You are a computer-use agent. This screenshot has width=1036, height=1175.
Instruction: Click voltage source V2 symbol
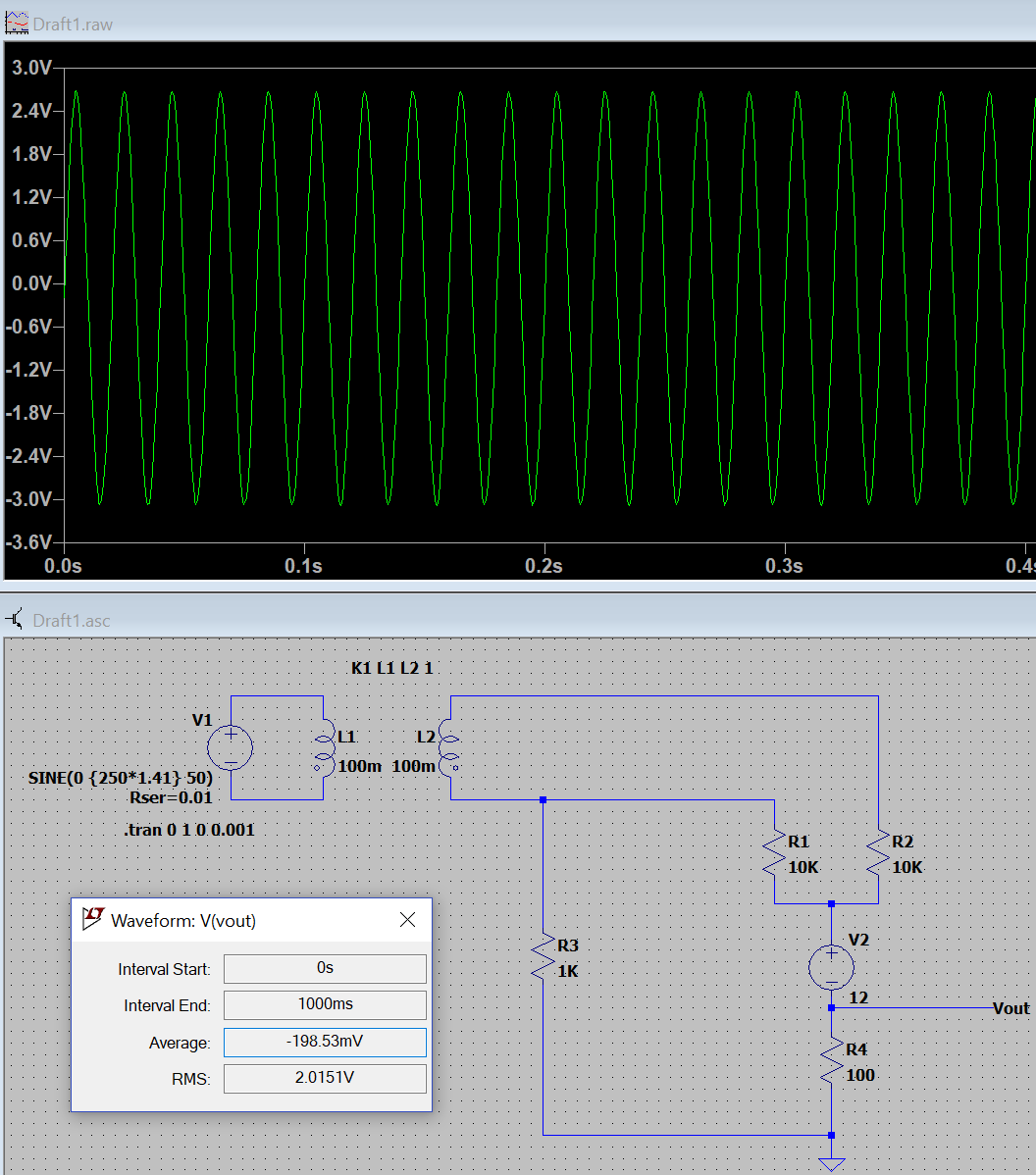coord(831,967)
